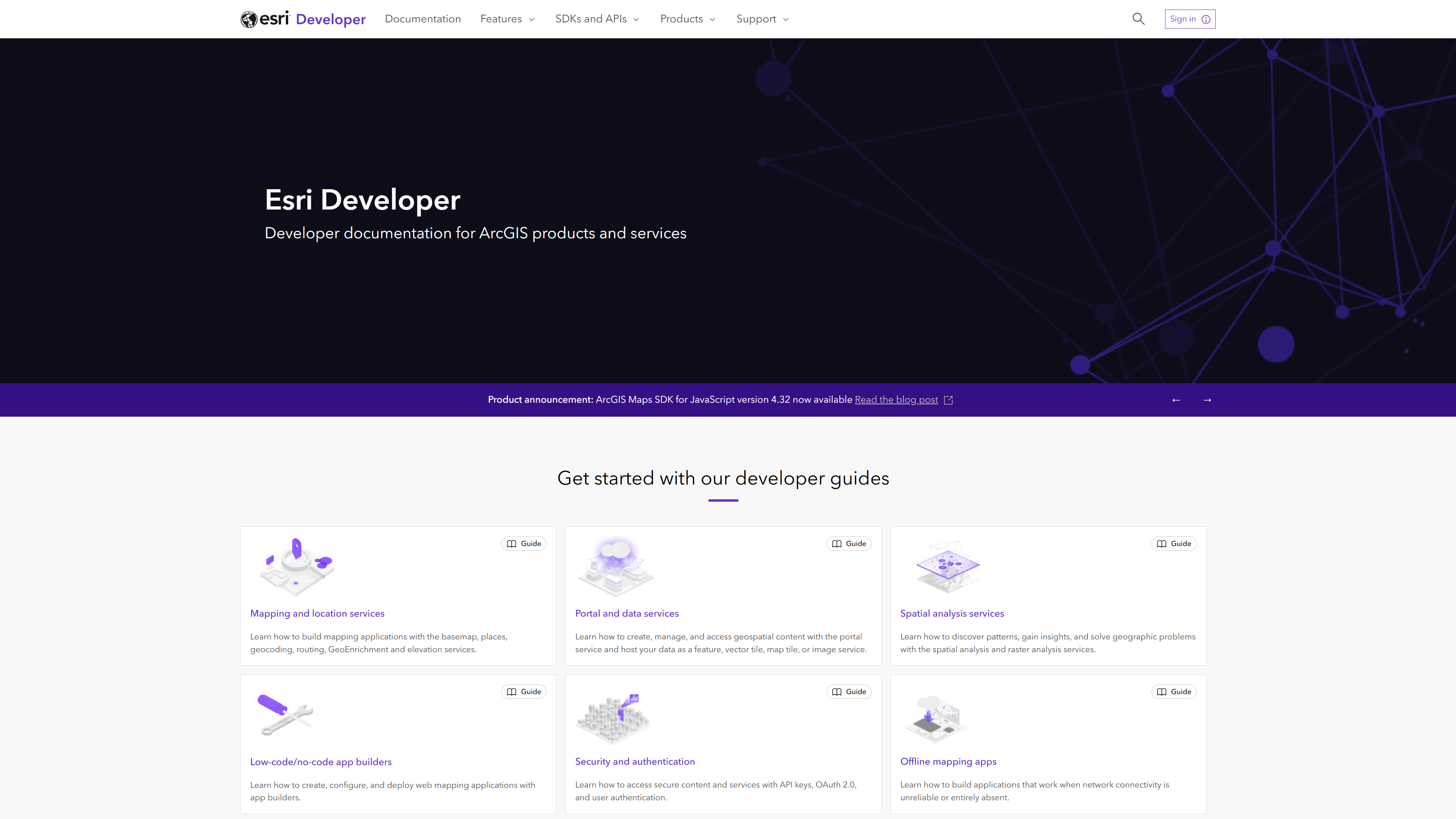The image size is (1456, 819).
Task: Click Spatial analysis services illustration
Action: click(x=948, y=566)
